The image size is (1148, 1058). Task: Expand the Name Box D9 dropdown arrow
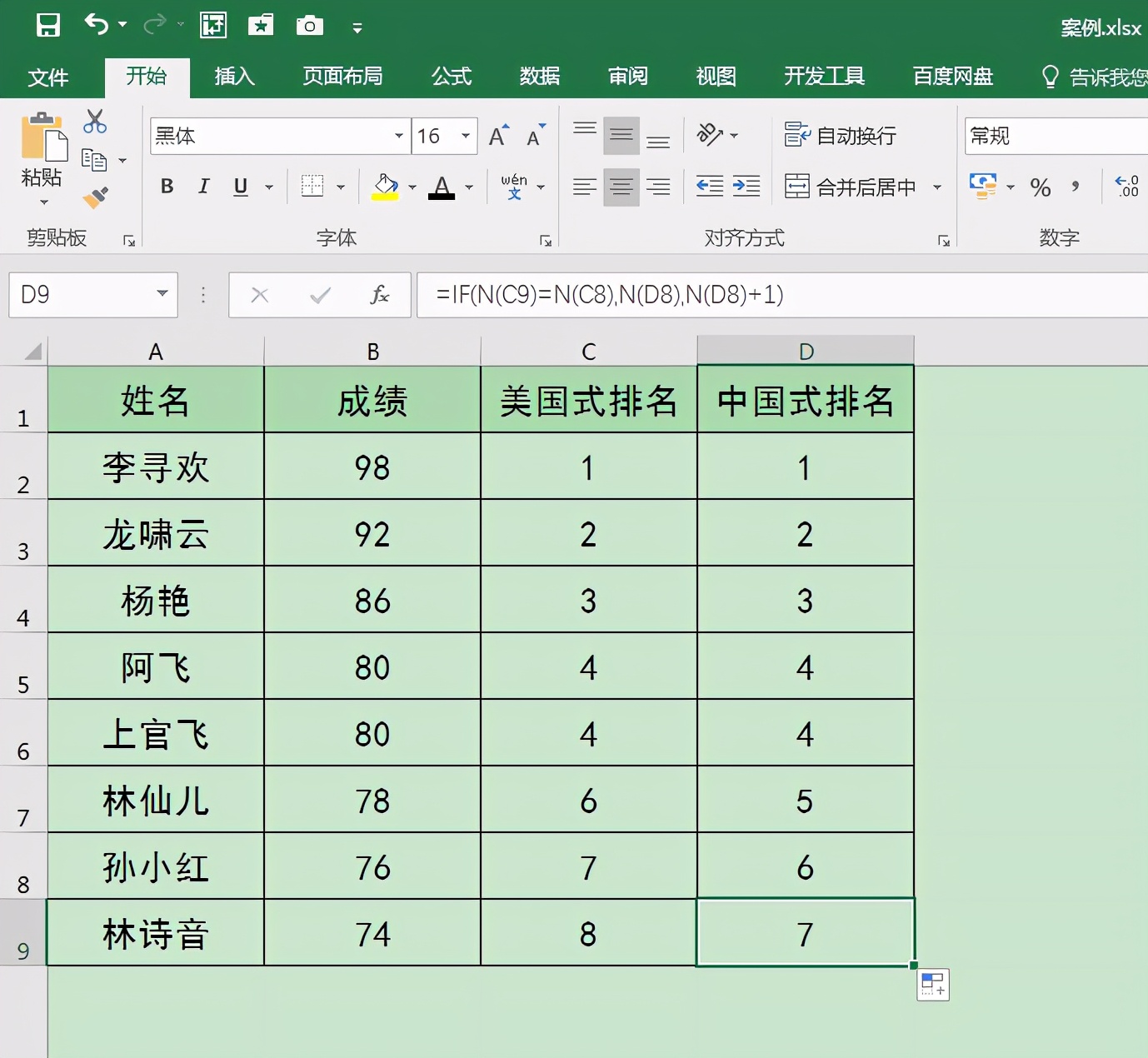coord(162,294)
